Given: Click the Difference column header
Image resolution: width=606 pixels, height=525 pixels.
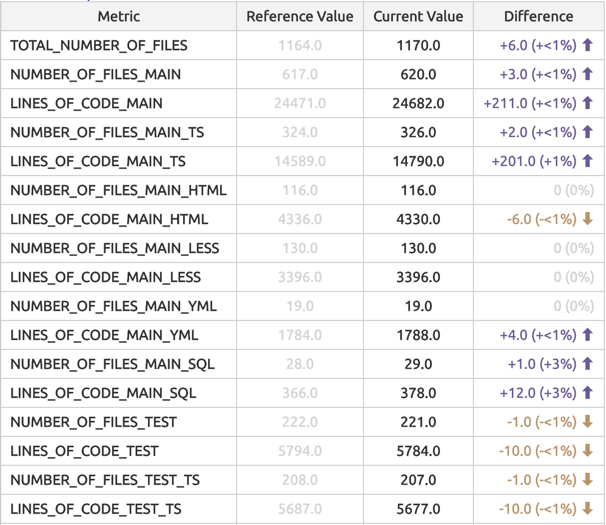Looking at the screenshot, I should [x=539, y=16].
